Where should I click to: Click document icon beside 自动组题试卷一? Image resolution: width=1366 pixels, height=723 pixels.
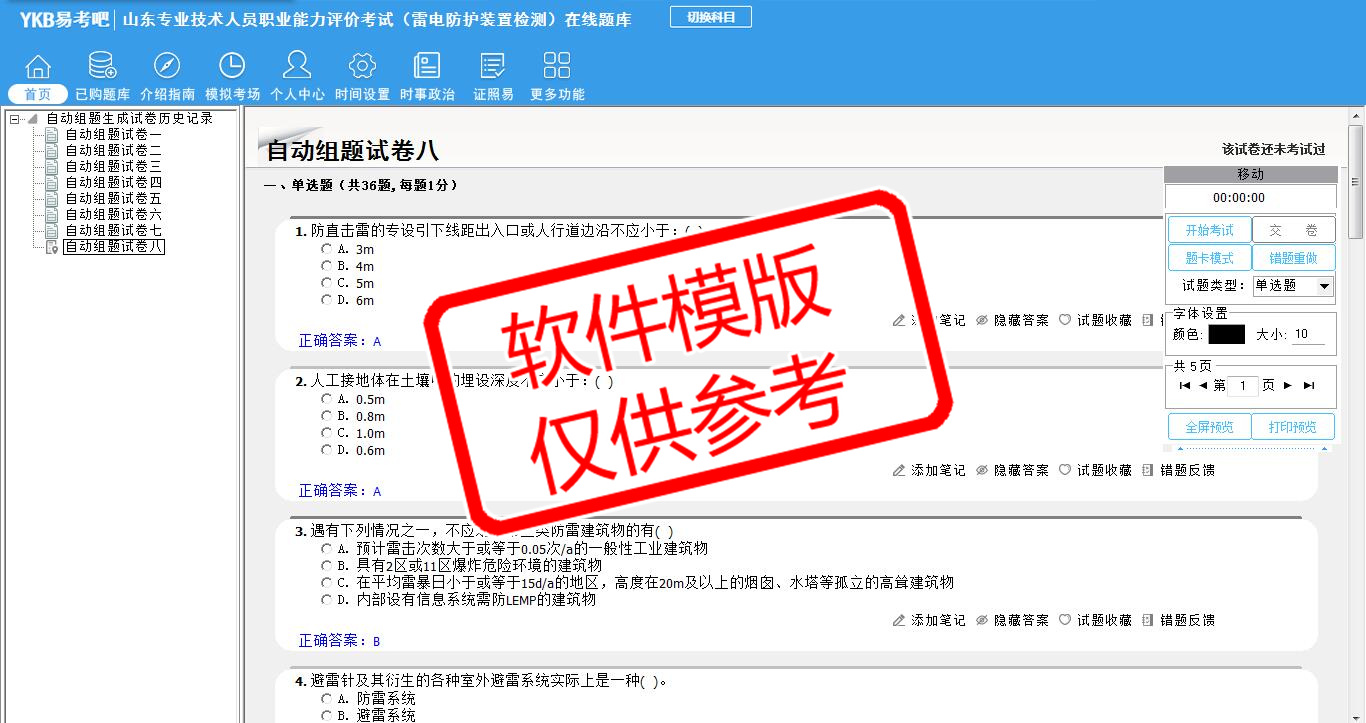tap(52, 135)
